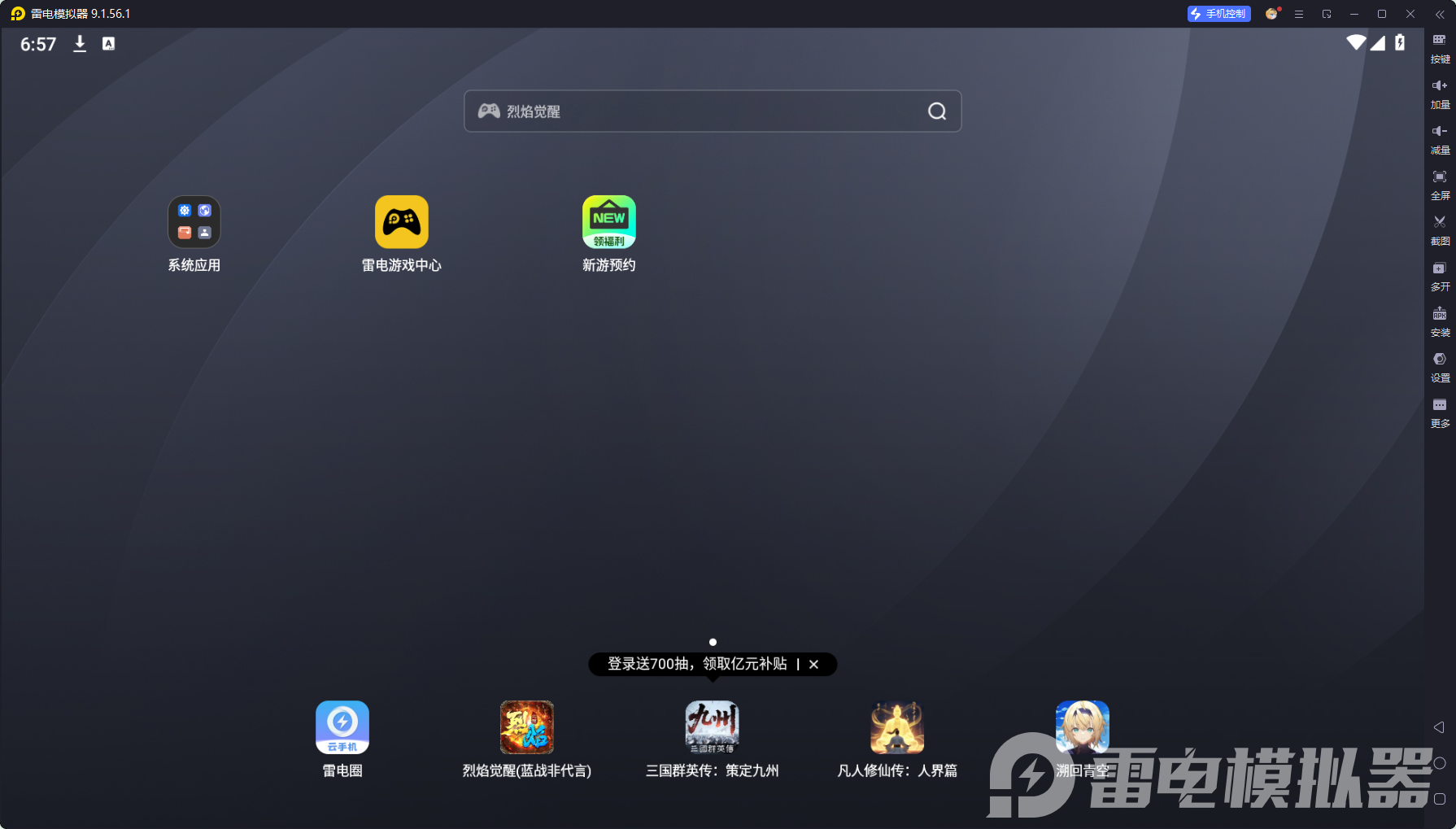
Task: Open 按键 keyboard mapping tool
Action: 1440,48
